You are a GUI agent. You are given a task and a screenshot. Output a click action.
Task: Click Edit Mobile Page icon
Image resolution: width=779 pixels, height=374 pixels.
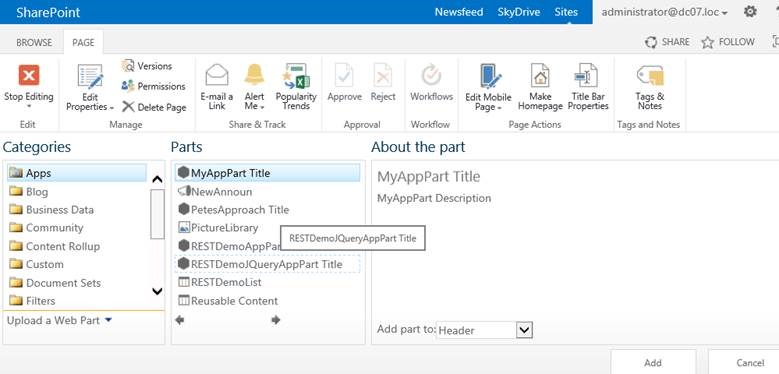pyautogui.click(x=490, y=76)
